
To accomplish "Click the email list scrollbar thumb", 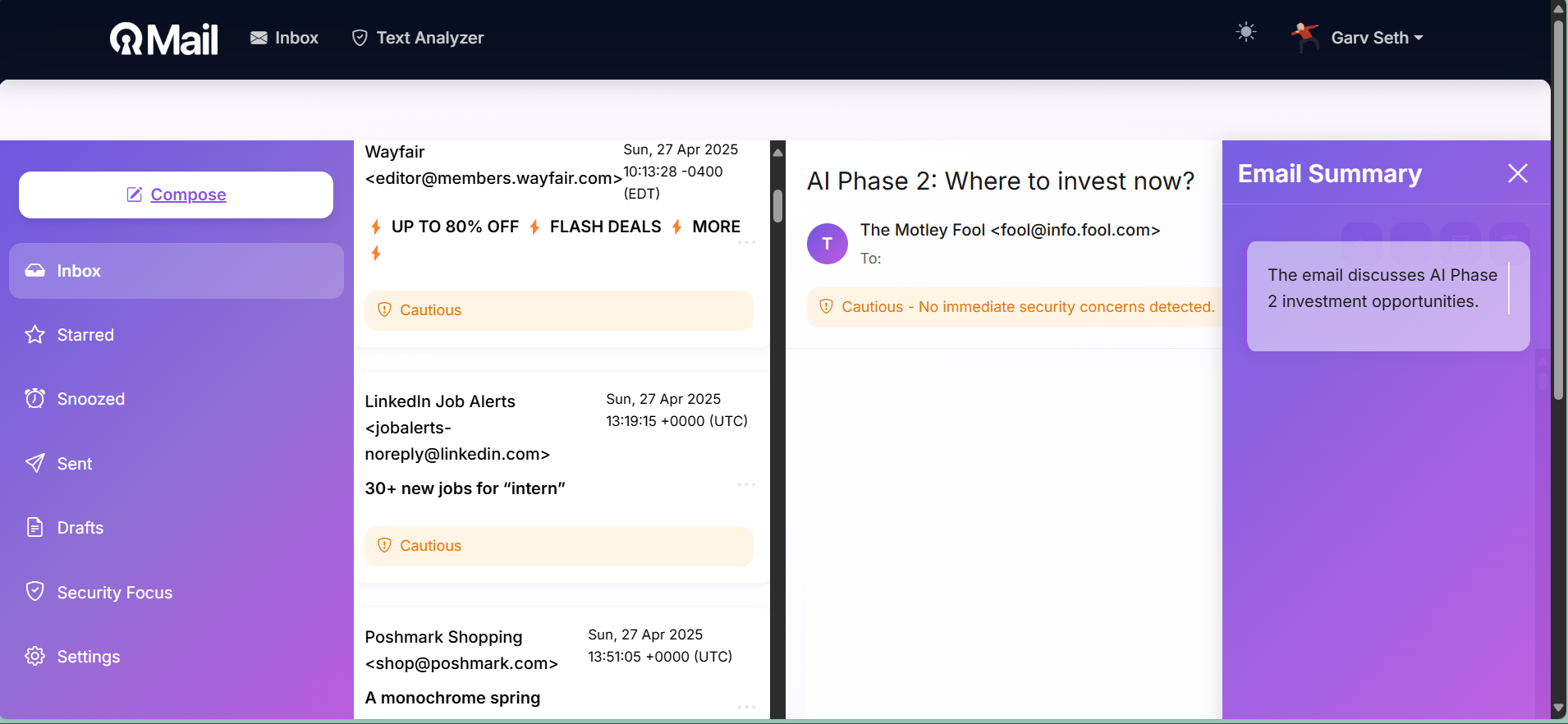I will tap(777, 206).
